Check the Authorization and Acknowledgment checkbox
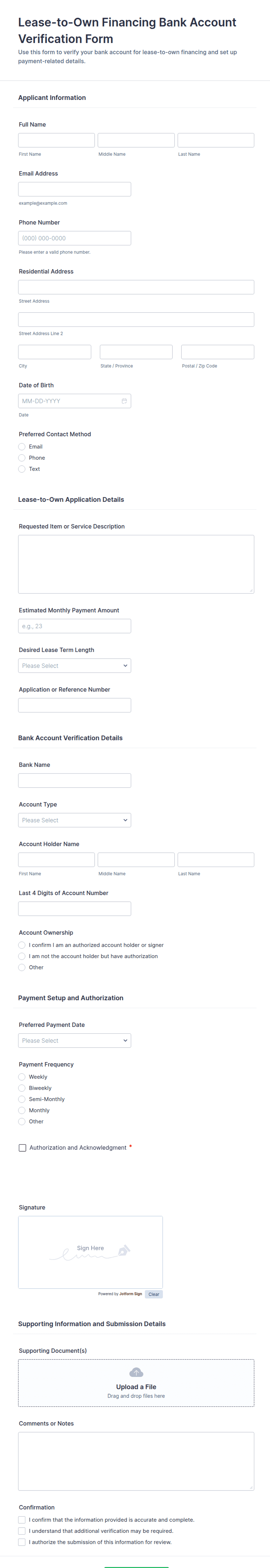 (23, 1147)
